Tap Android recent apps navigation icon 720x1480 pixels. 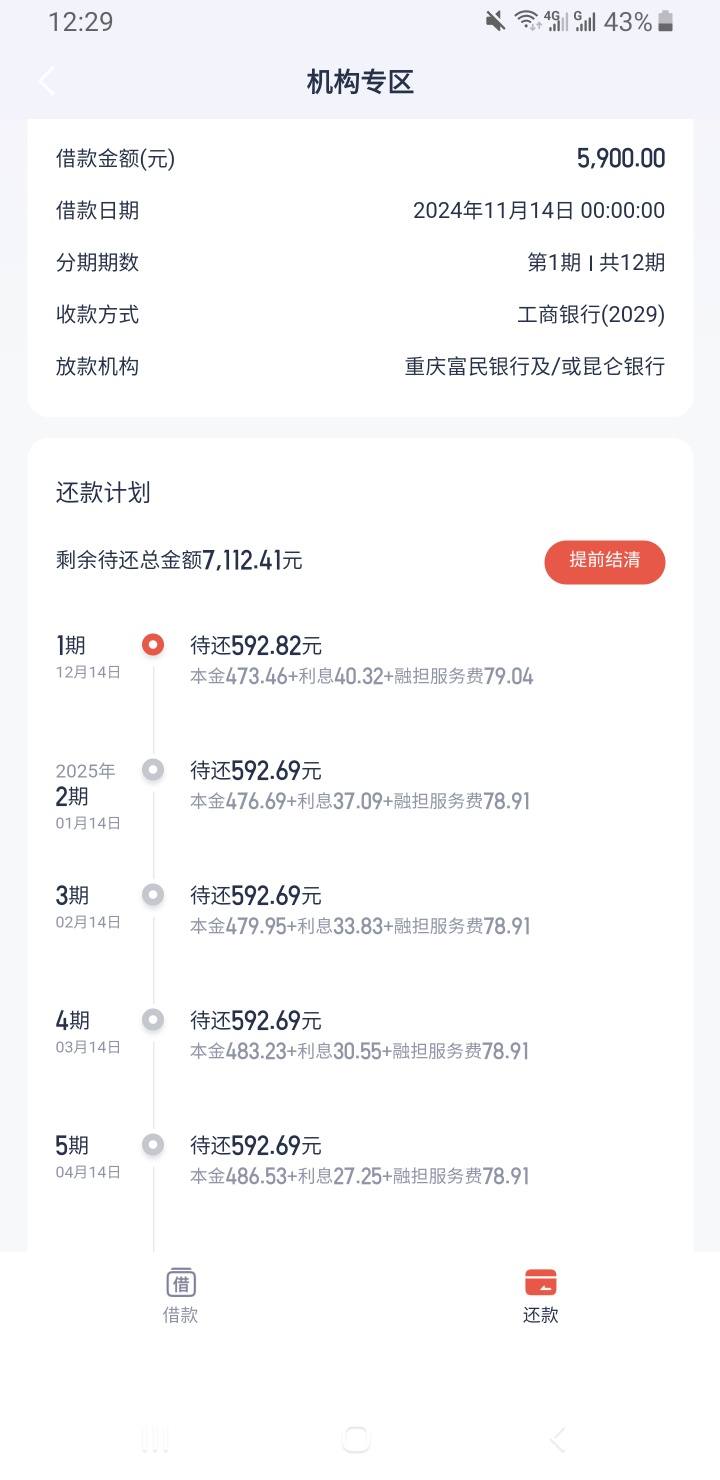click(155, 1440)
